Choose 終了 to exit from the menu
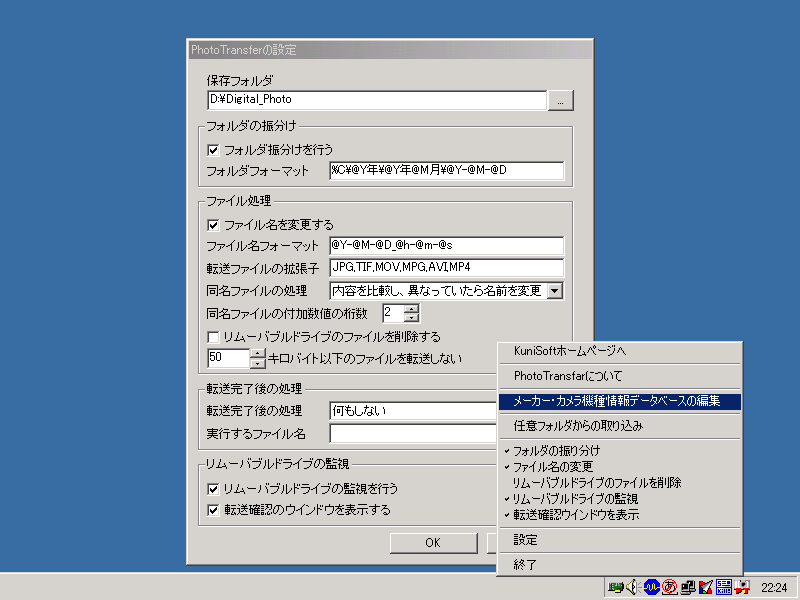The width and height of the screenshot is (800, 600). coord(620,565)
